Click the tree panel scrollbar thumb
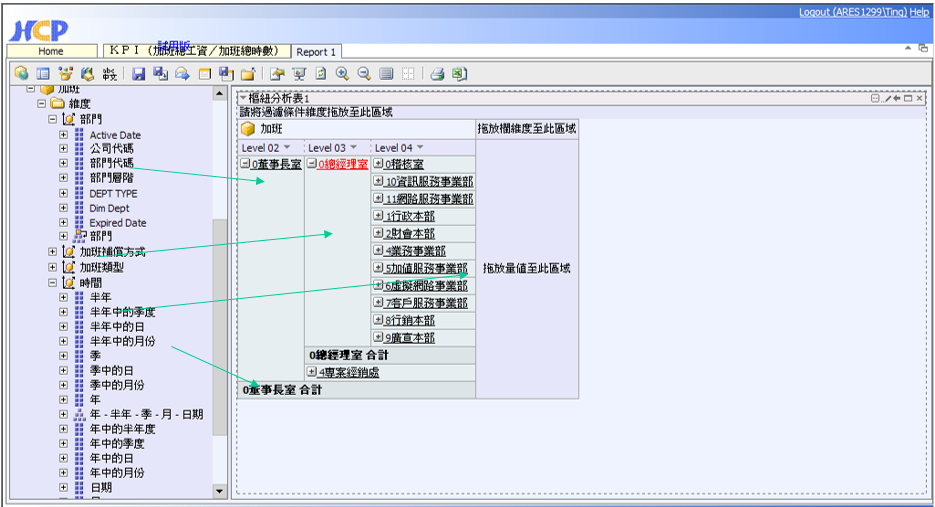This screenshot has height=507, width=935. (x=219, y=327)
